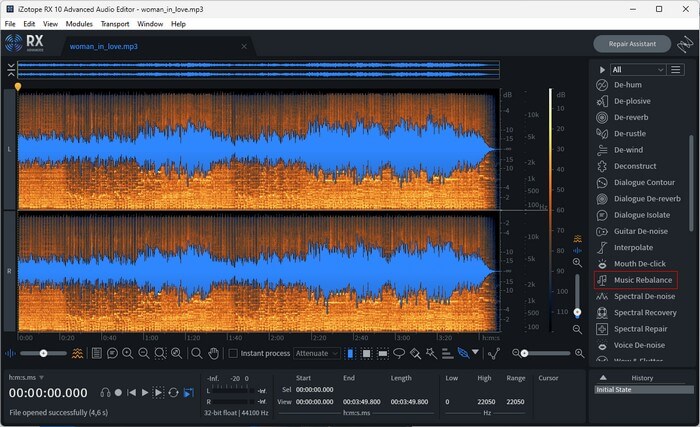Toggle the right channel R selector
The width and height of the screenshot is (700, 427).
click(x=9, y=271)
